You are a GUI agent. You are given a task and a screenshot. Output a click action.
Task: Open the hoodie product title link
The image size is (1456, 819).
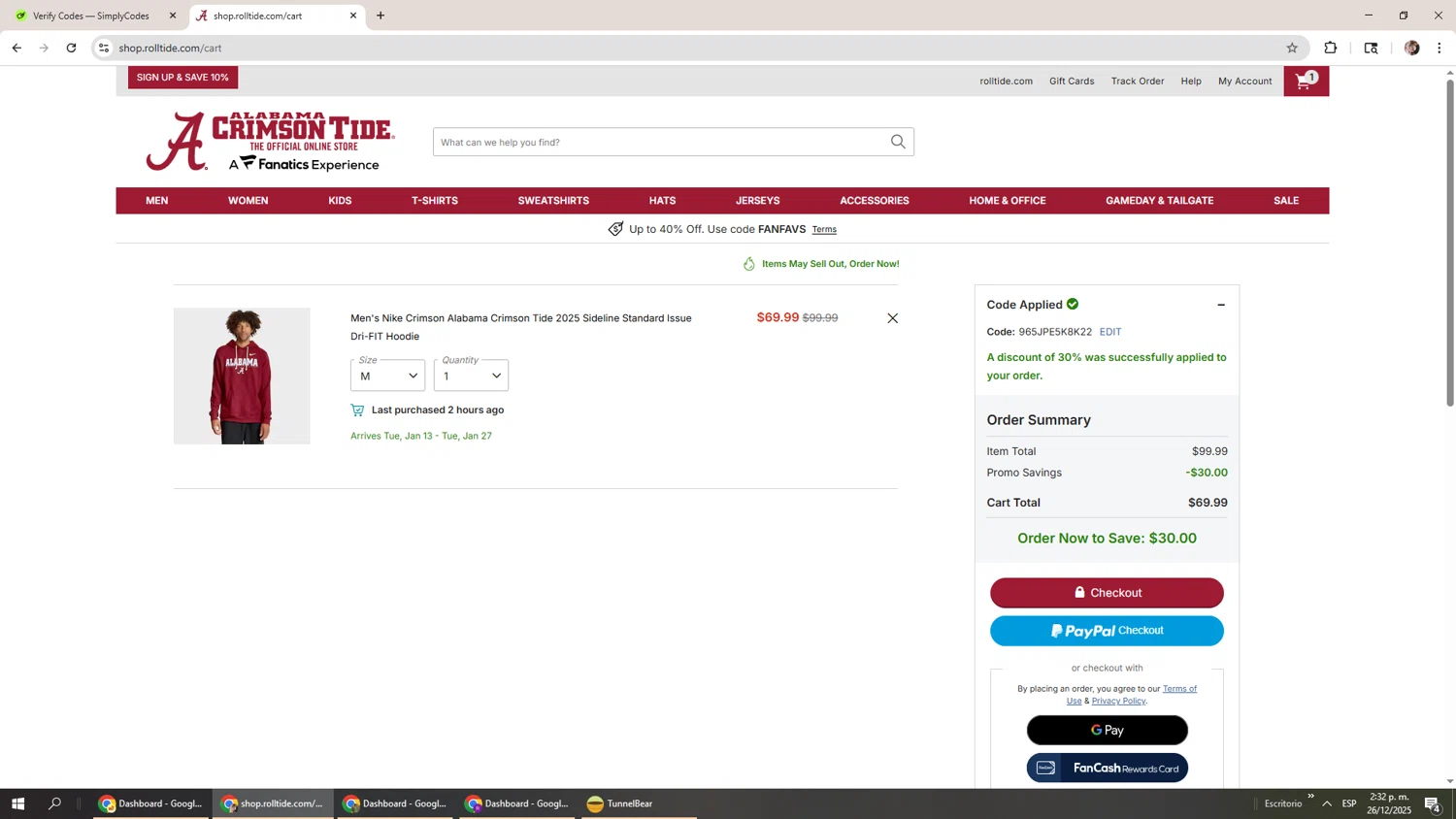pos(521,327)
